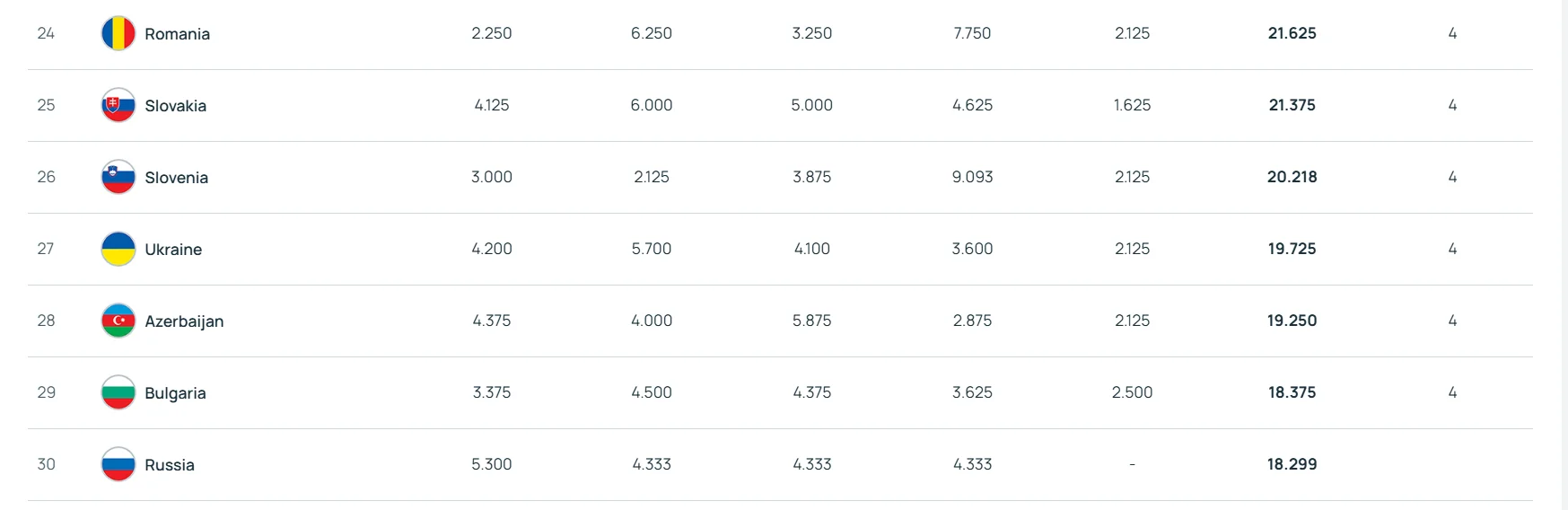
Task: Open the Azerbaijan country link
Action: (184, 321)
